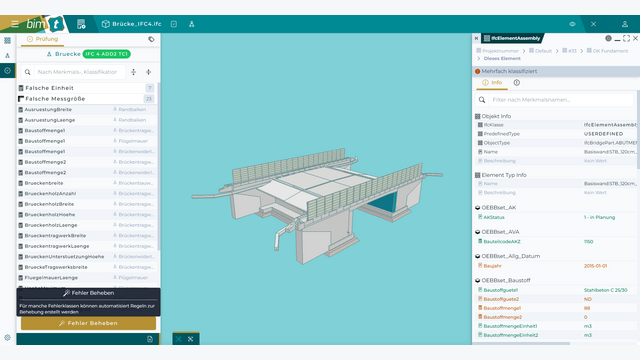Viewport: 640px width, 360px height.
Task: Select the BrueckenholzAnzahl row
Action: coord(86,193)
